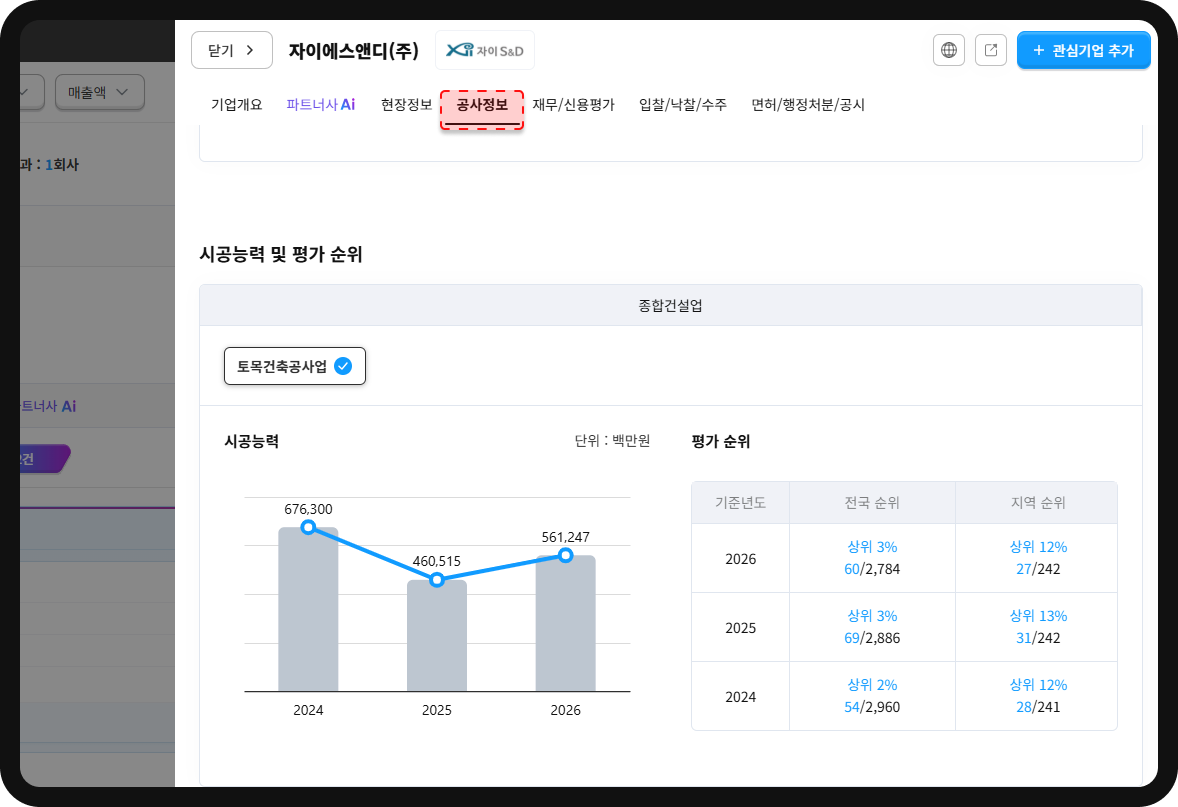Image resolution: width=1178 pixels, height=807 pixels.
Task: Click the 닫기 close panel button
Action: coord(231,50)
